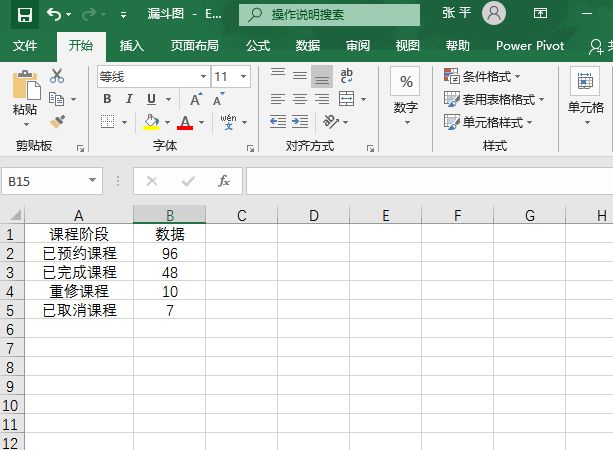
Task: Toggle Bold formatting
Action: [x=107, y=99]
